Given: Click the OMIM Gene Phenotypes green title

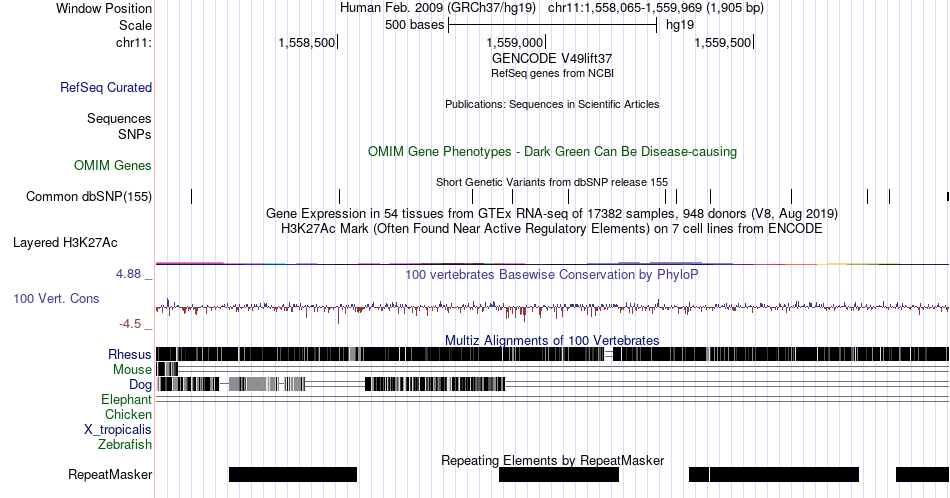Looking at the screenshot, I should point(552,151).
